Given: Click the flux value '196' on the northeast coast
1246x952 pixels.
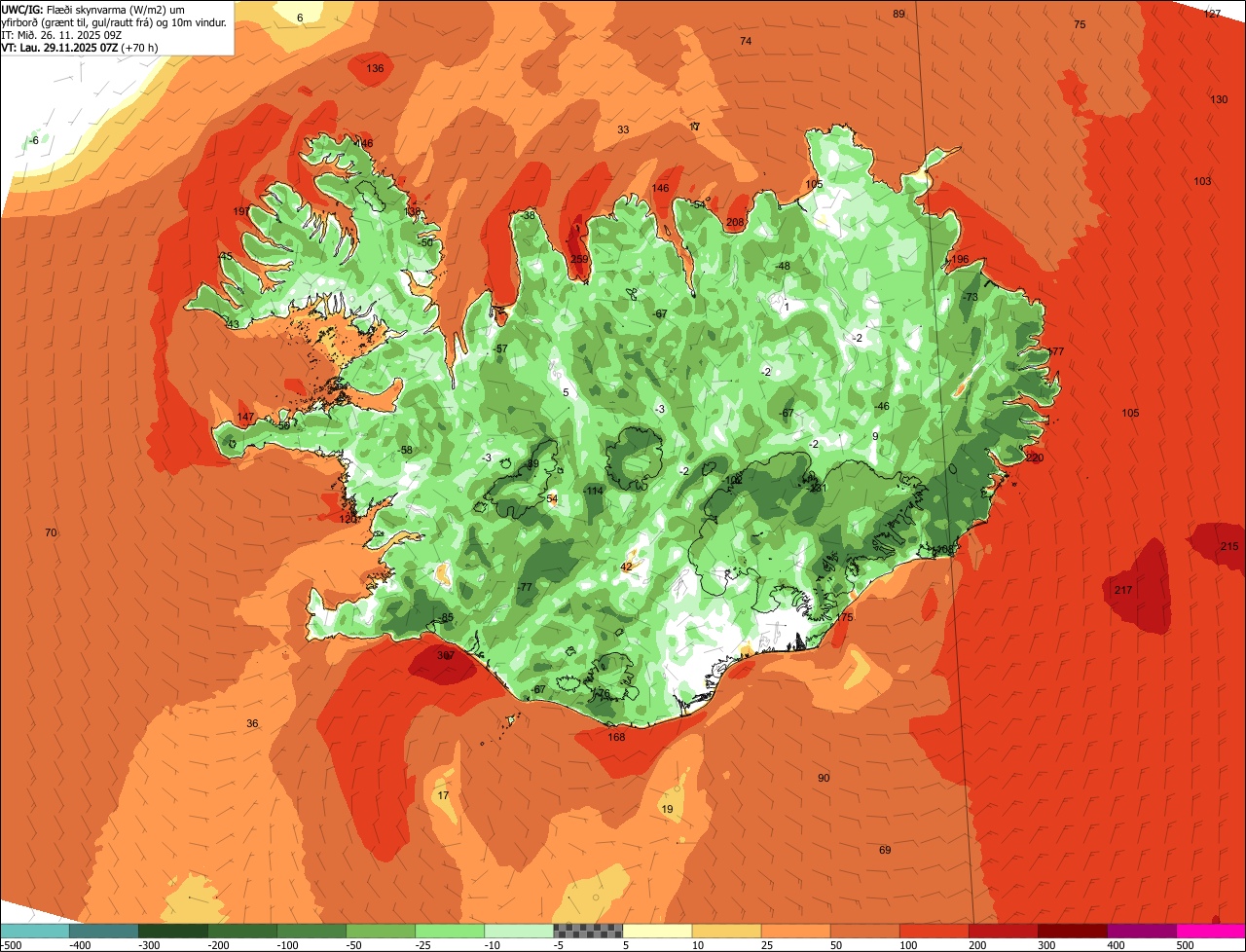Looking at the screenshot, I should [x=960, y=259].
